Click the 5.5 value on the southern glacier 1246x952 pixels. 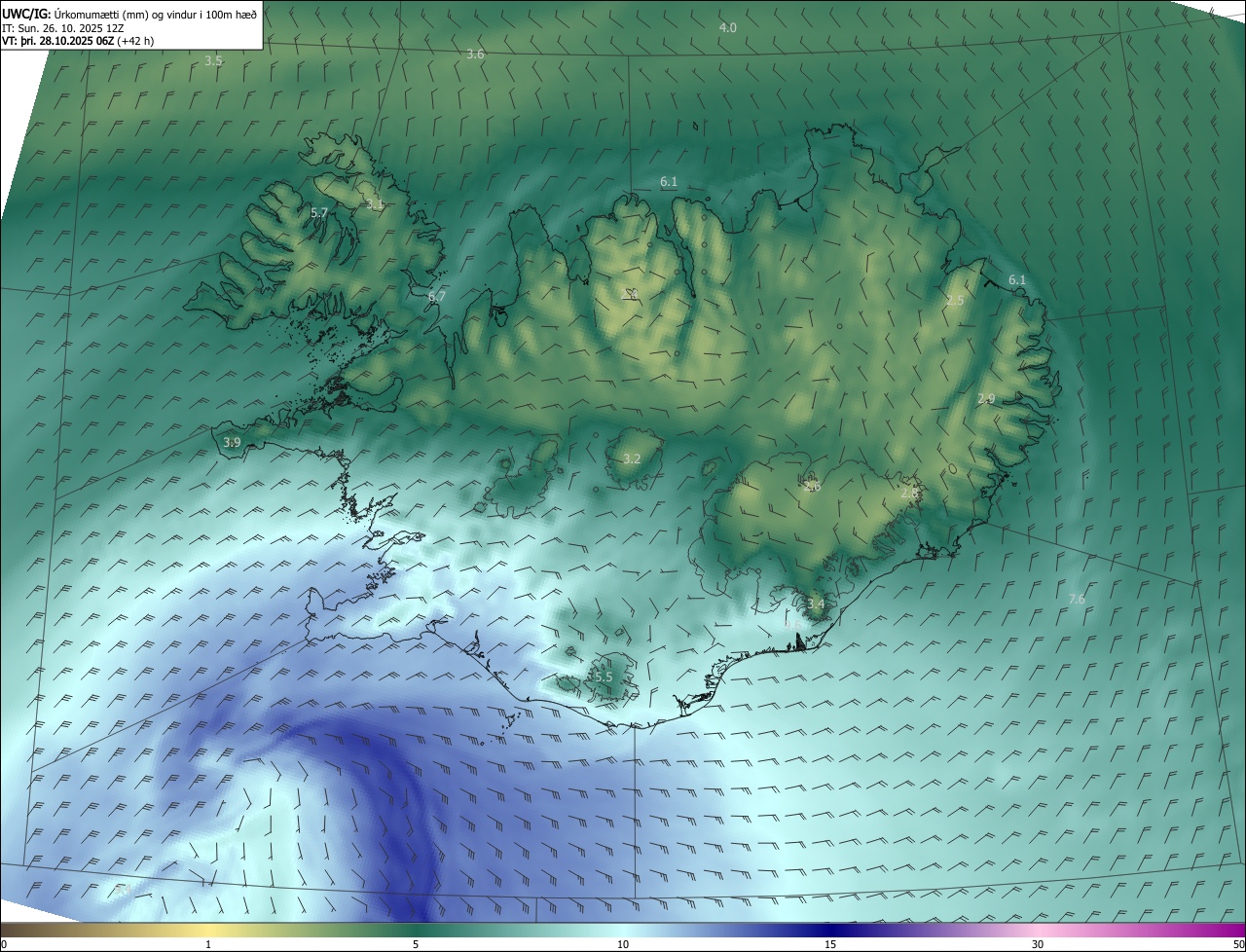coord(604,677)
